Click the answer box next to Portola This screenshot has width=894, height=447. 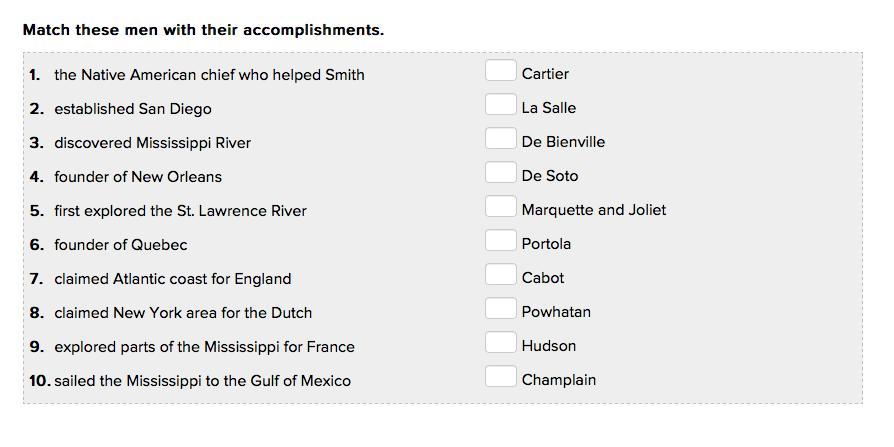(500, 241)
